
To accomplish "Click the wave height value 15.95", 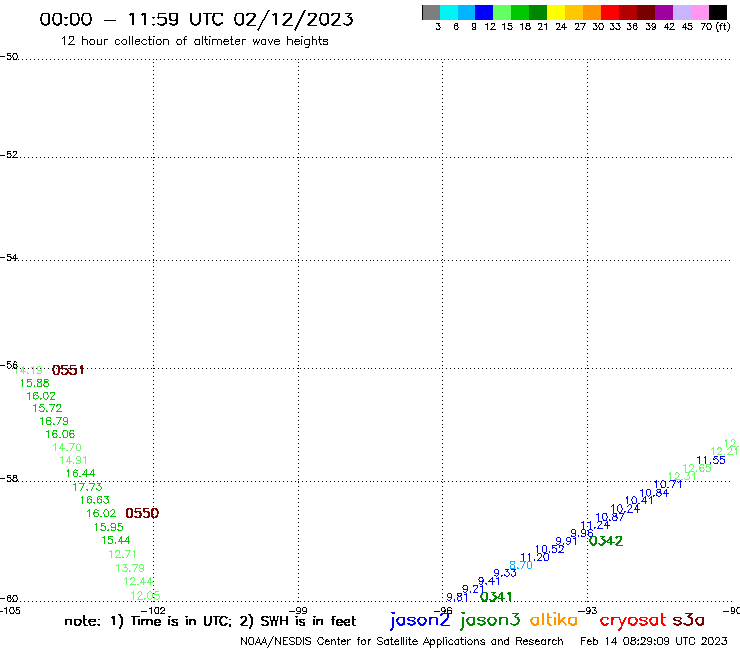I will click(109, 527).
